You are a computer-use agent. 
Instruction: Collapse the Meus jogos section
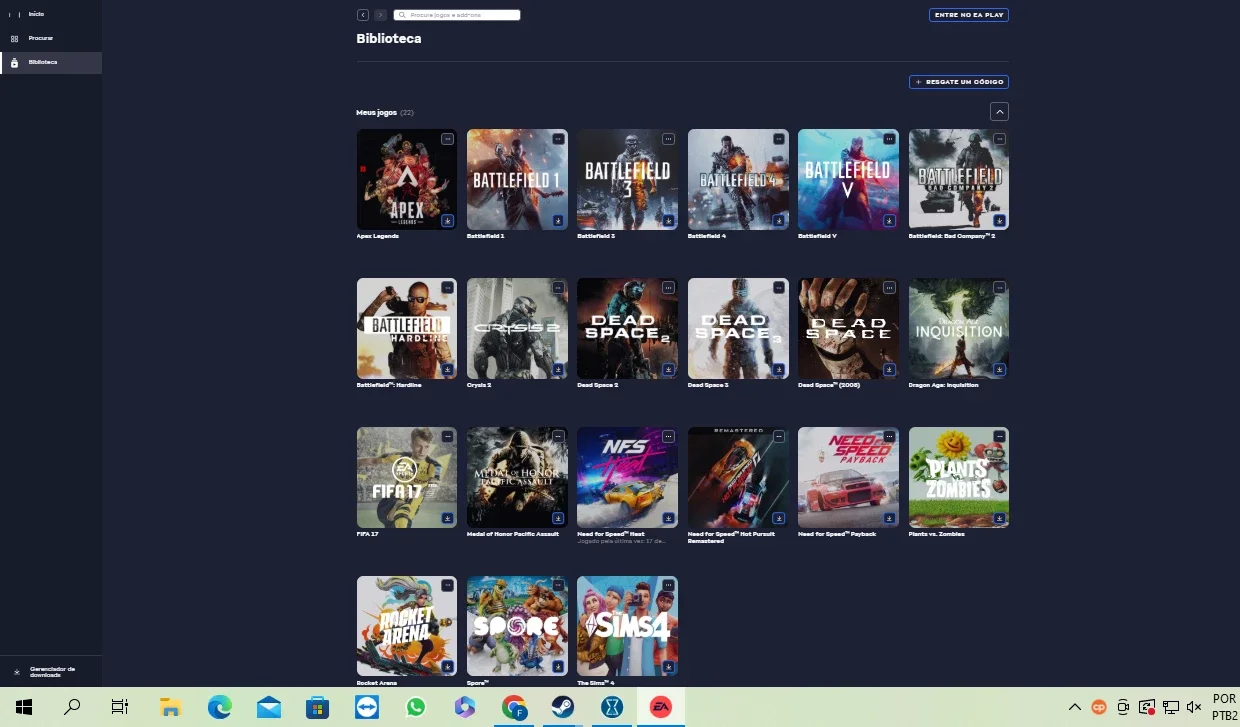click(x=999, y=112)
